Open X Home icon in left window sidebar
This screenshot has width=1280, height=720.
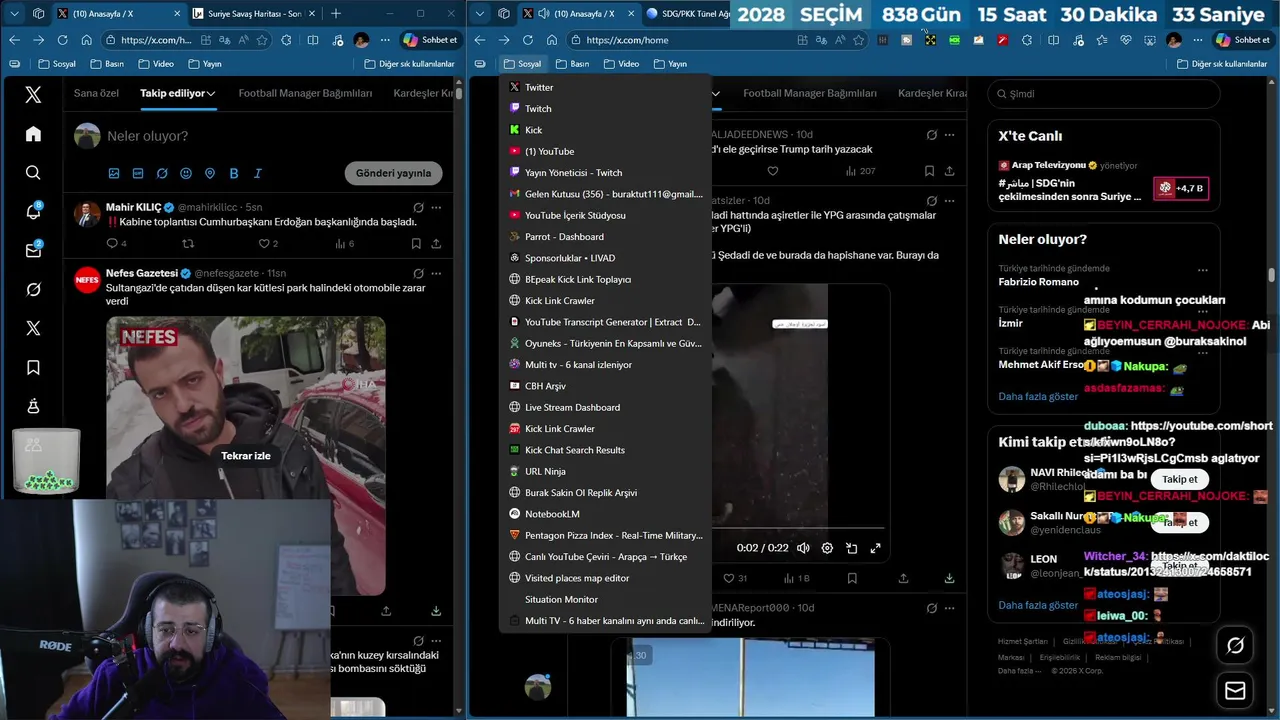[x=33, y=134]
